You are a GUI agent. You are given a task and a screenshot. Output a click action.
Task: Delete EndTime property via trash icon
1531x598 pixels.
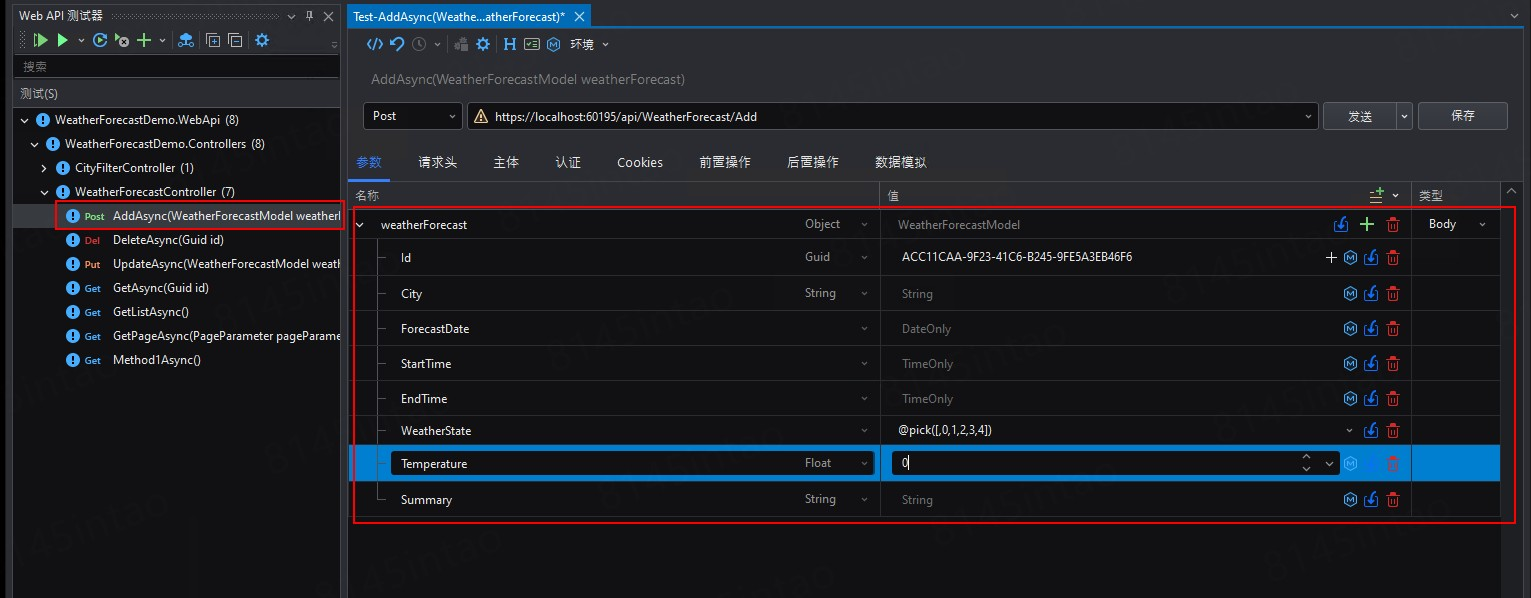[1393, 399]
